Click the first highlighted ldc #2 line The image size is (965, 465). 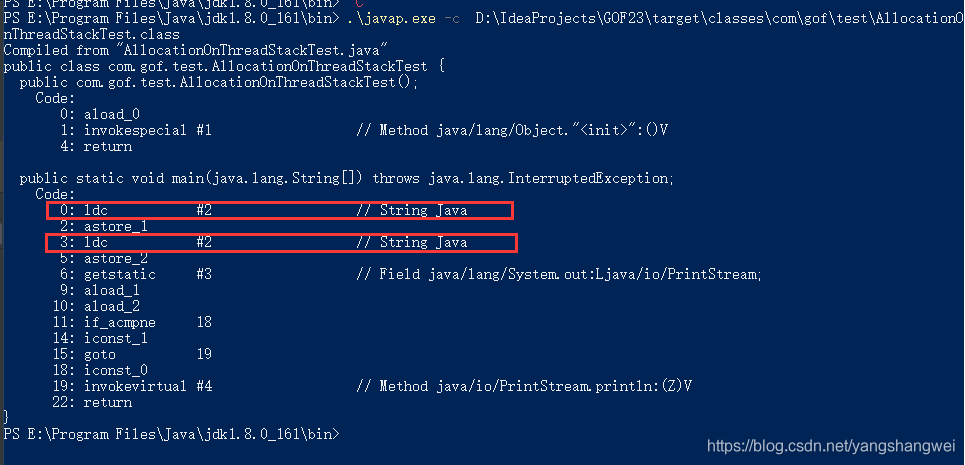[x=279, y=210]
